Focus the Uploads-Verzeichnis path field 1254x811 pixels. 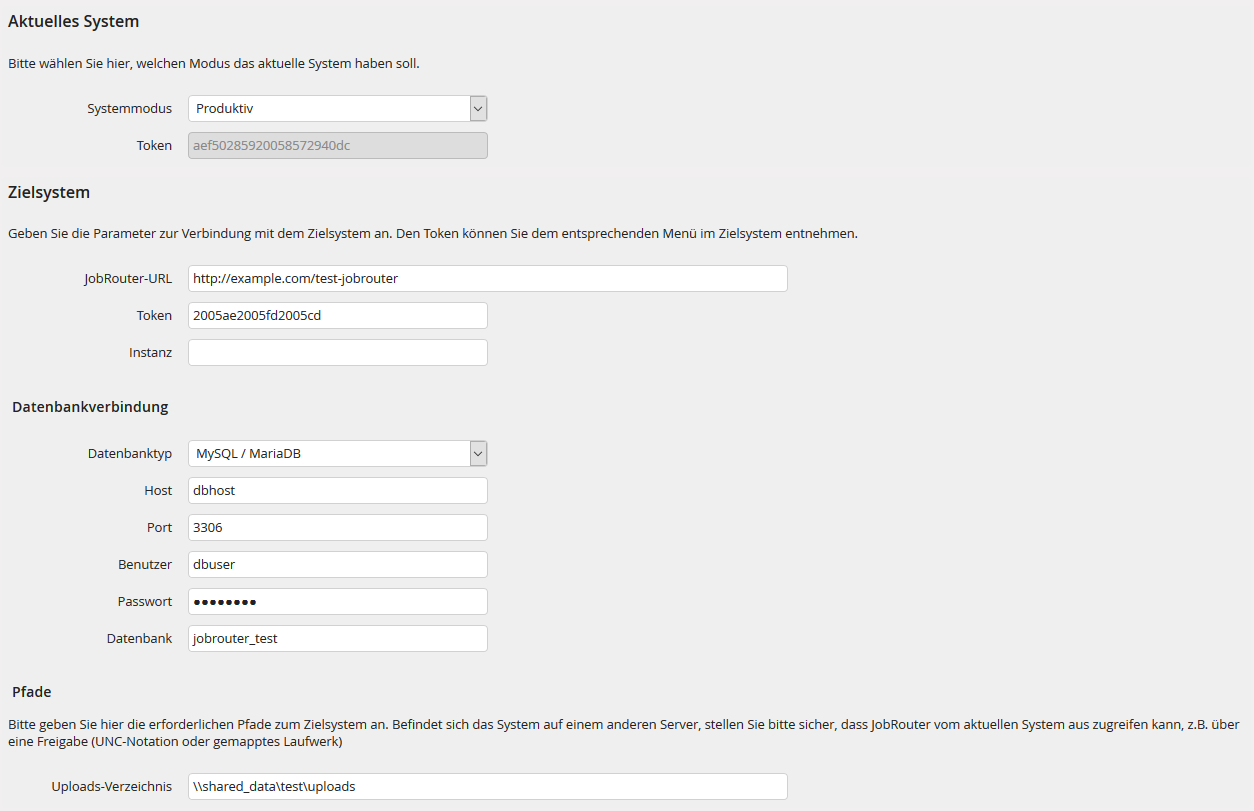pyautogui.click(x=487, y=787)
